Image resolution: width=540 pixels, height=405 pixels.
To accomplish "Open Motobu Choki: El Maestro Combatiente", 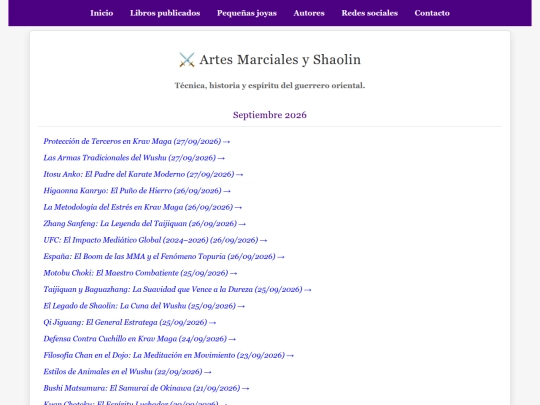I will point(140,273).
